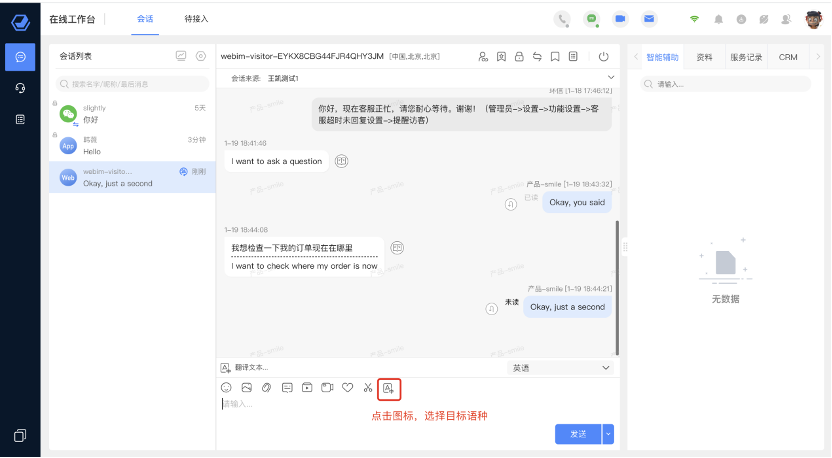Screen dimensions: 832x458
Task: Expand the send button dropdown arrow
Action: (x=608, y=433)
